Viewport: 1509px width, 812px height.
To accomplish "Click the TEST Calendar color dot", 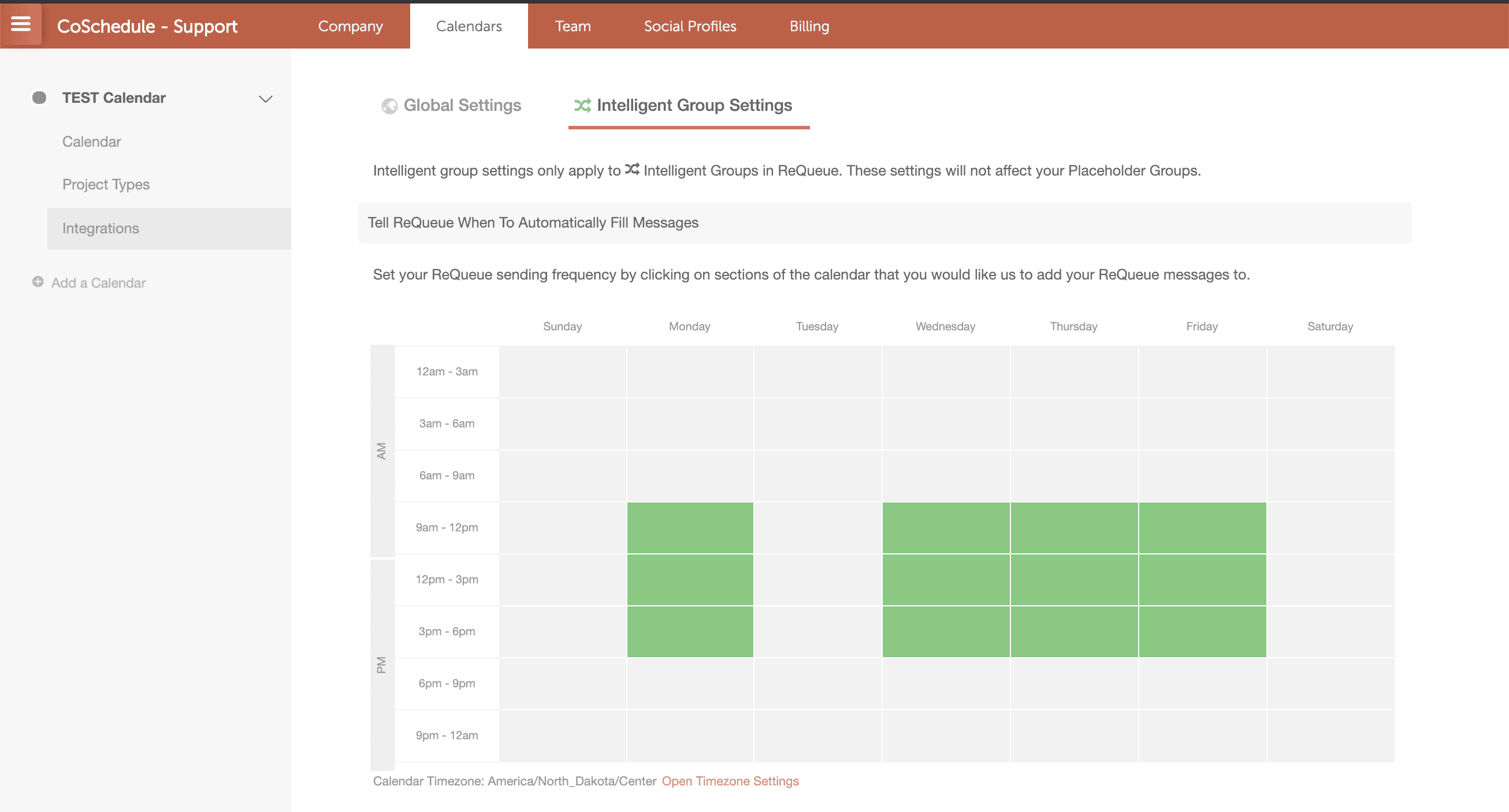I will coord(39,98).
